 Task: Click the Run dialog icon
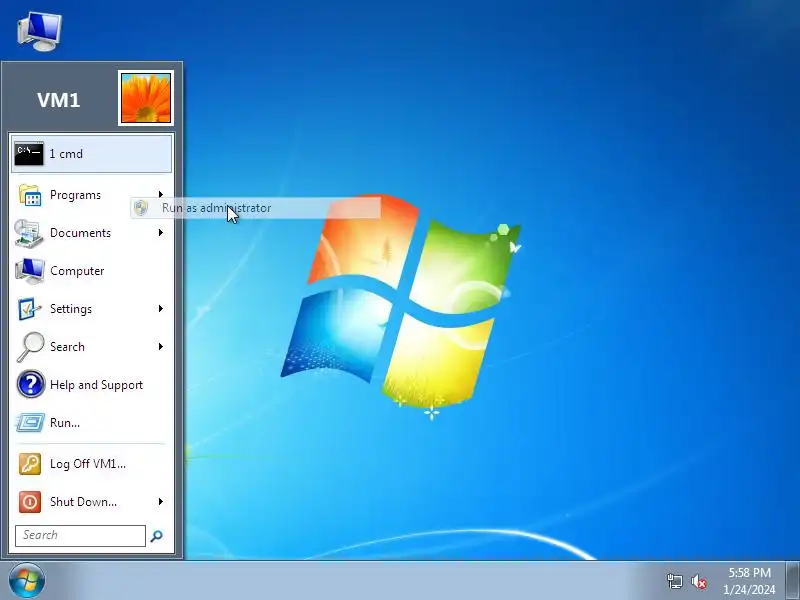[30, 423]
